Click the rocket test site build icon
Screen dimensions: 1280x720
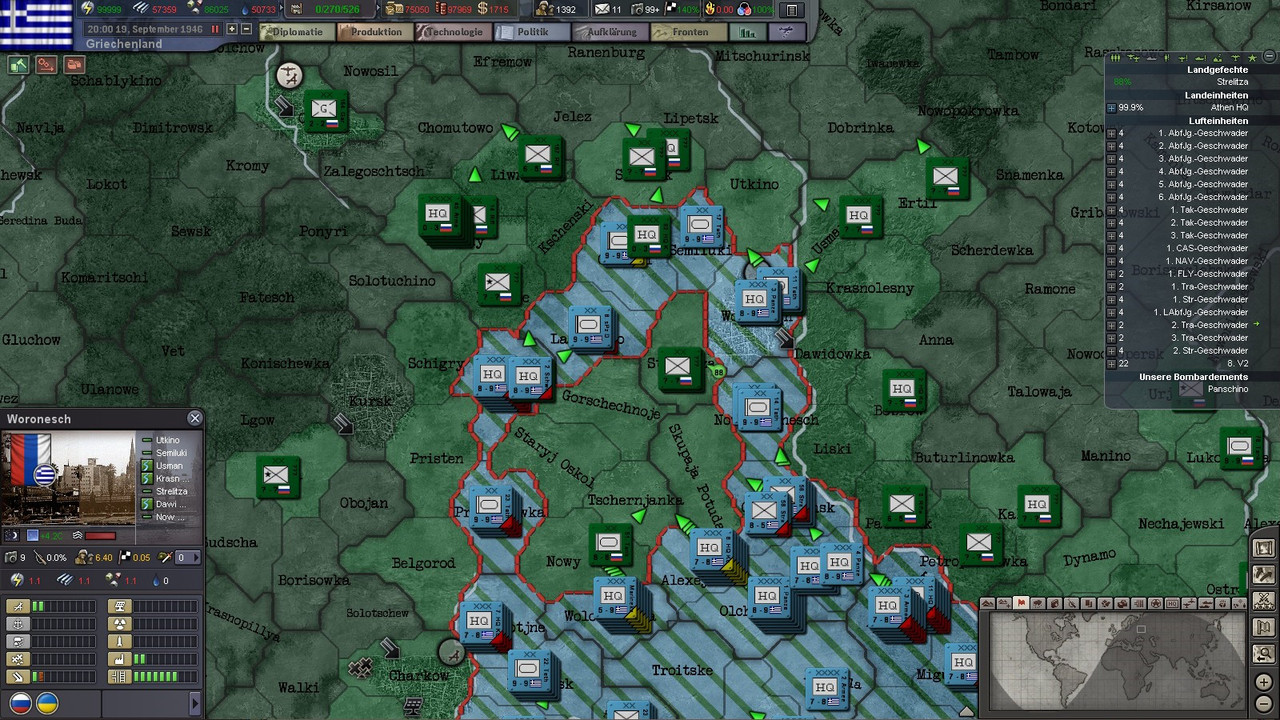[x=120, y=641]
